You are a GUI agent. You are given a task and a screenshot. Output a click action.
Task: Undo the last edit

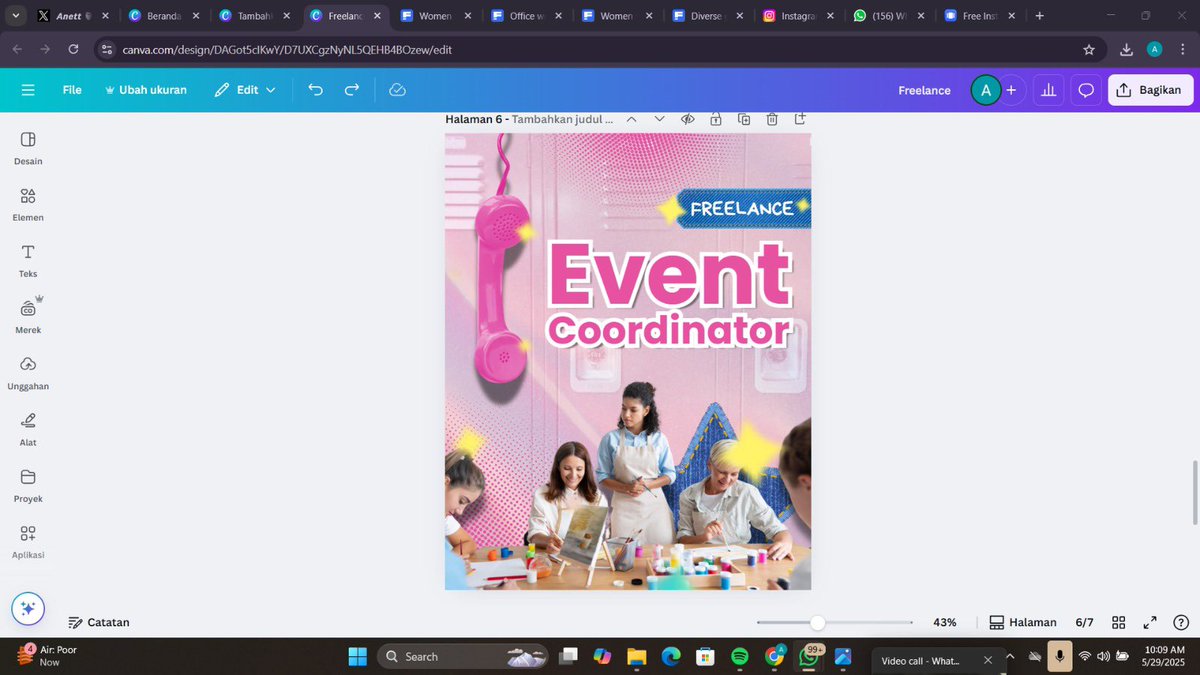315,90
